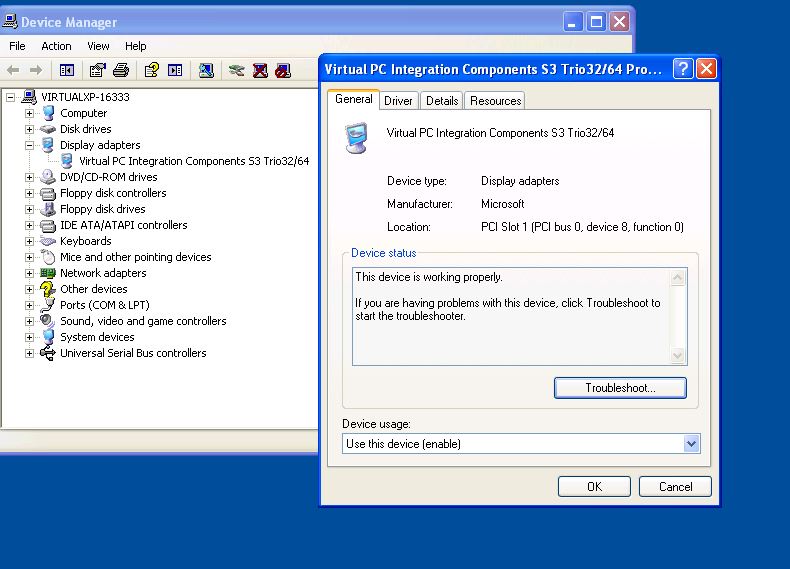Click the Device status scrollbar down arrow
The height and width of the screenshot is (569, 790).
pos(678,355)
